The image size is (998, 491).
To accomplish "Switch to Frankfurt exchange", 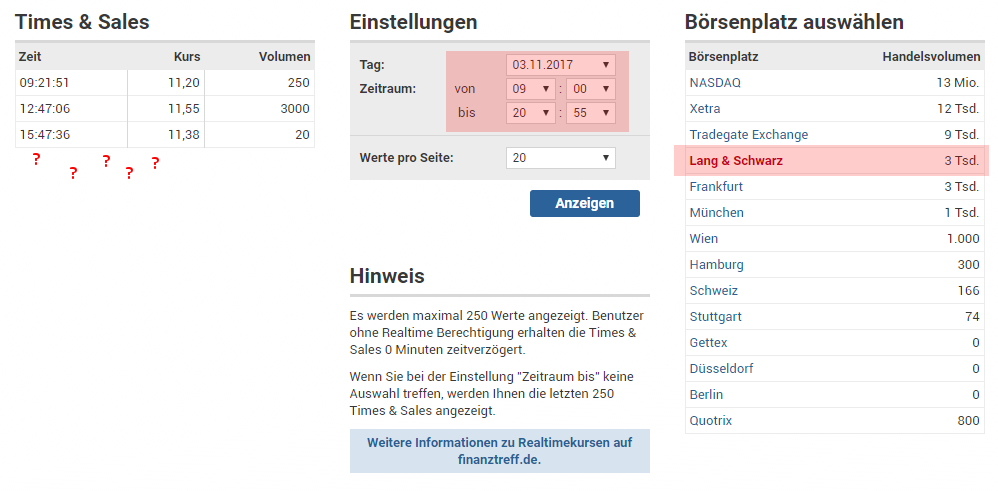I will (x=717, y=186).
